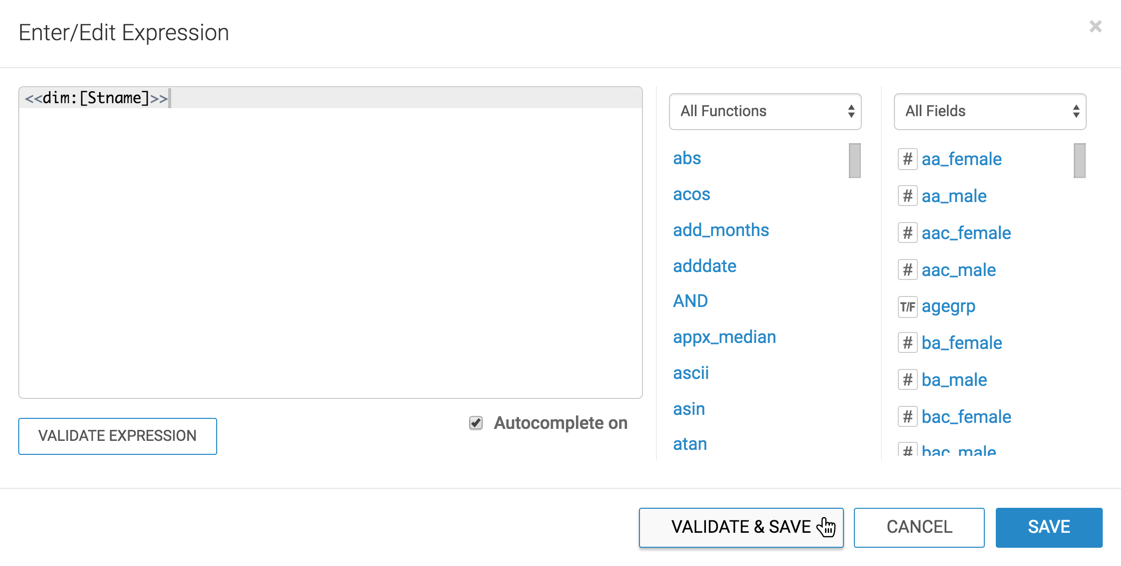This screenshot has width=1121, height=566.
Task: Click Cancel to discard the expression
Action: pyautogui.click(x=919, y=527)
